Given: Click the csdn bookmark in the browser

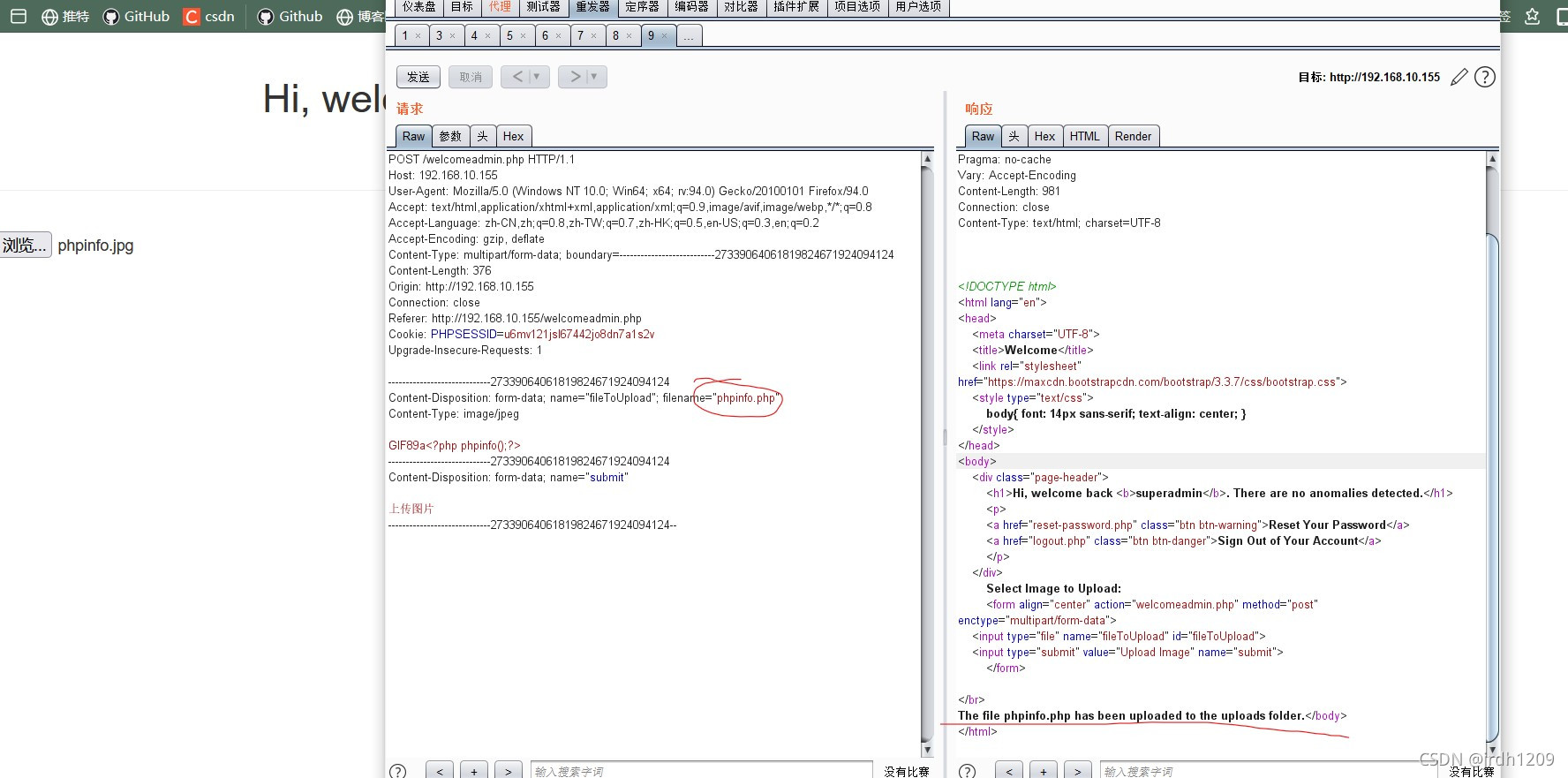Looking at the screenshot, I should coord(209,17).
